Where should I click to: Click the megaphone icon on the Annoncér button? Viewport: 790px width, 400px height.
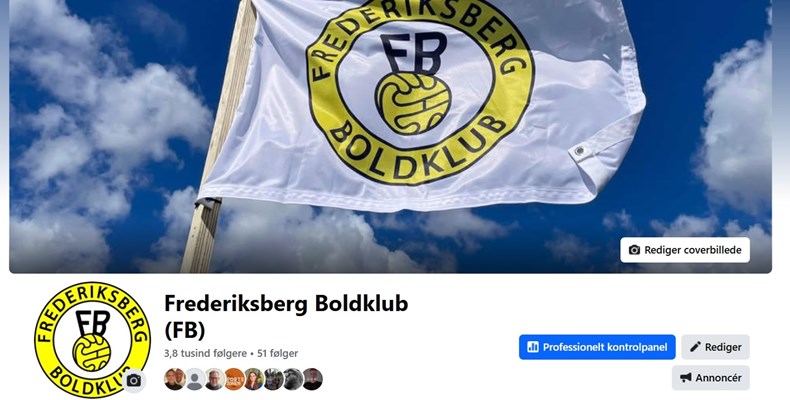[x=685, y=377]
